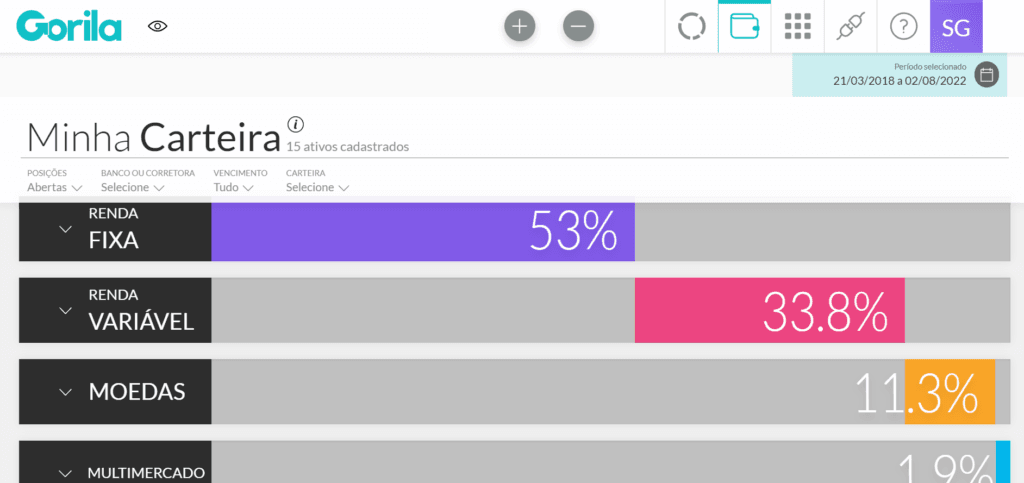Open the Carteira Selecione dropdown
Screen dimensions: 1024x483
pyautogui.click(x=317, y=181)
